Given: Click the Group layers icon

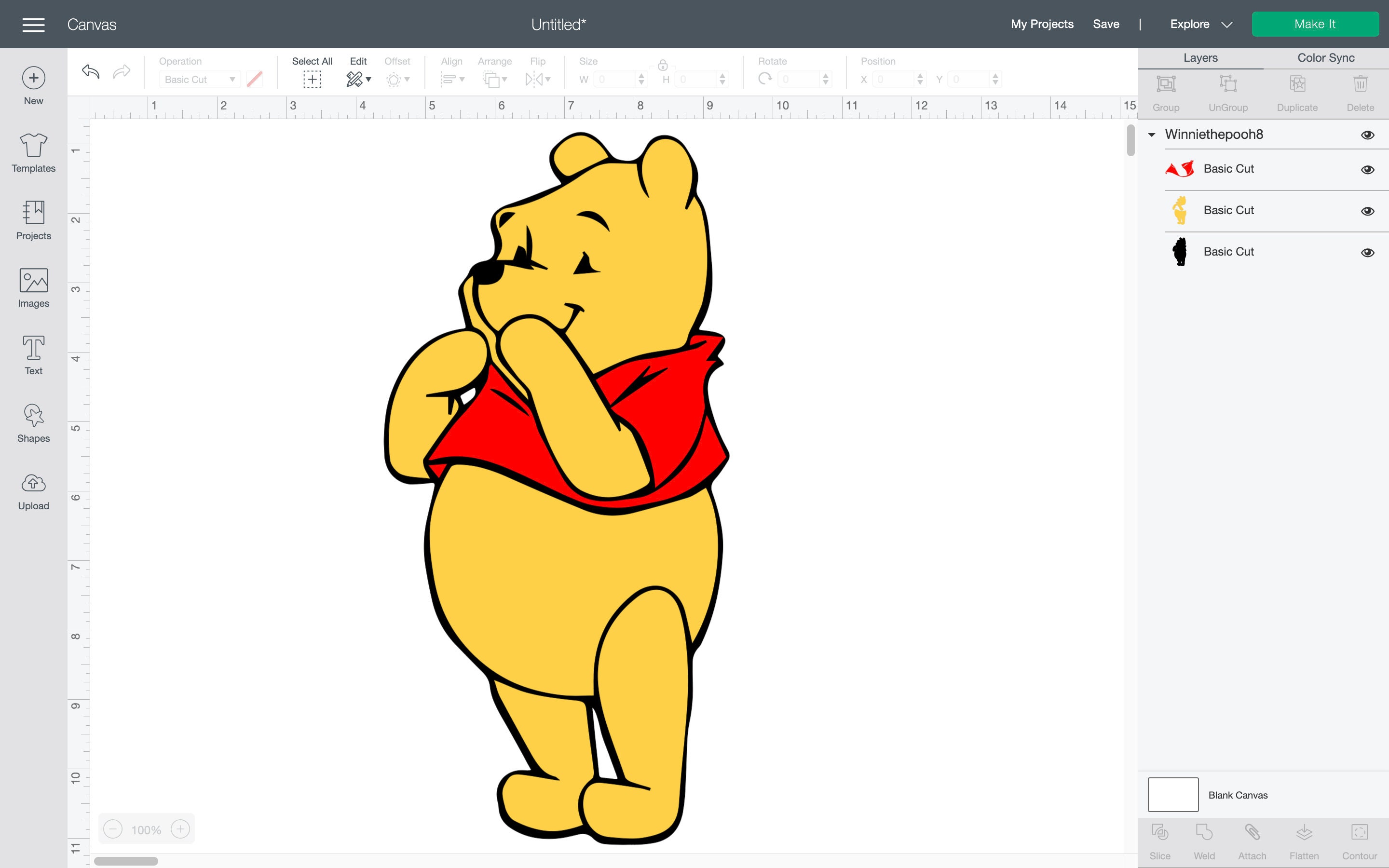Looking at the screenshot, I should point(1166,84).
